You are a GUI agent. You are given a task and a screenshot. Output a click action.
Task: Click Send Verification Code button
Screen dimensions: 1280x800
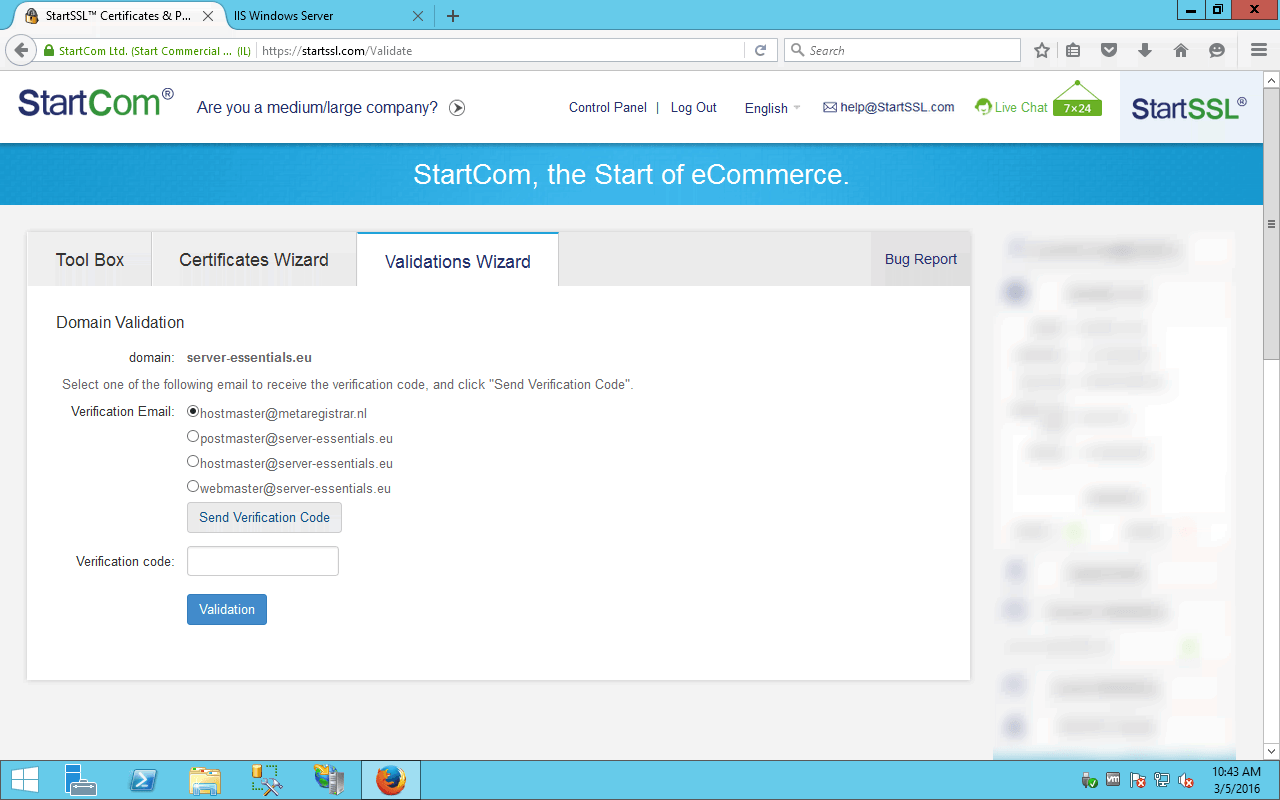tap(265, 517)
